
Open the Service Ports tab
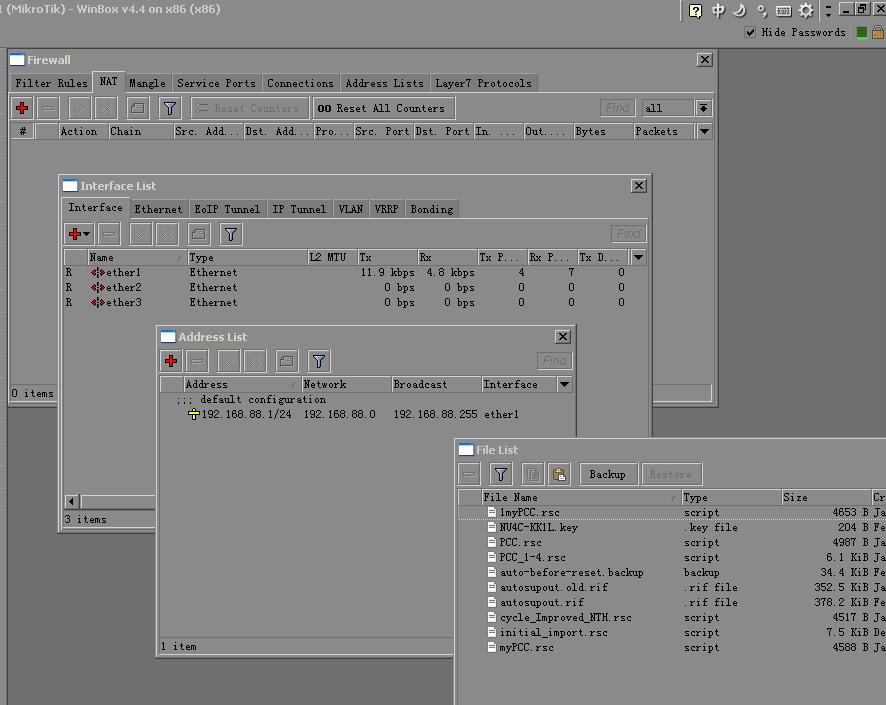(x=216, y=83)
